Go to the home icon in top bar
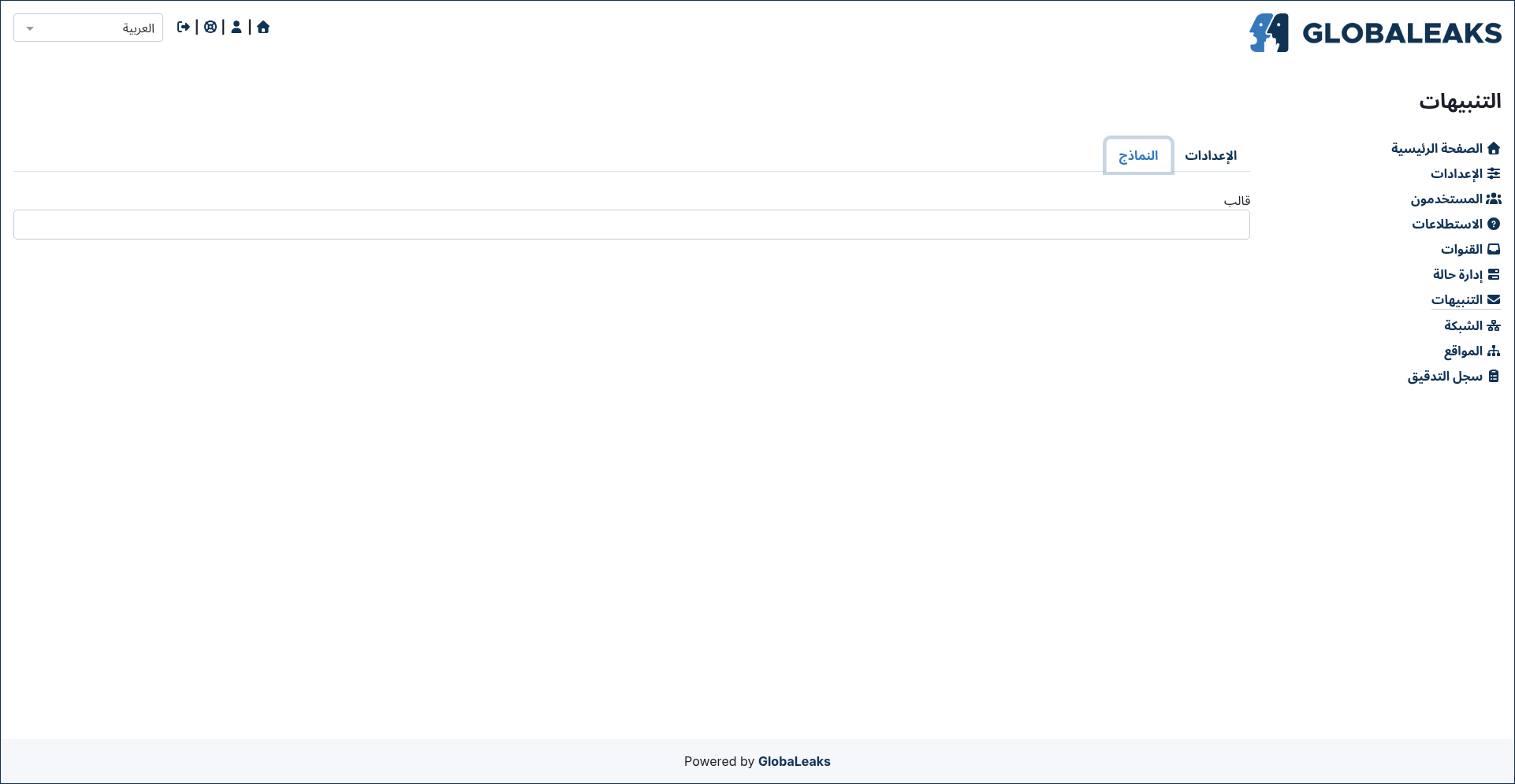Image resolution: width=1515 pixels, height=784 pixels. pyautogui.click(x=263, y=27)
